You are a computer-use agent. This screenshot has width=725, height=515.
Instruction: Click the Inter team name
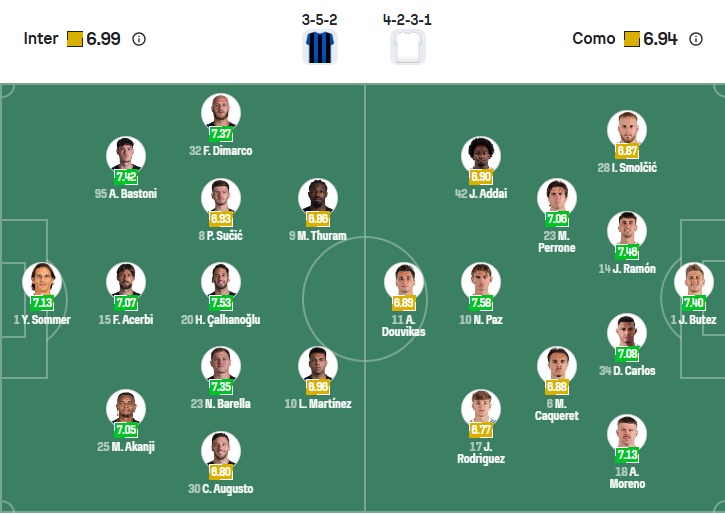click(41, 39)
